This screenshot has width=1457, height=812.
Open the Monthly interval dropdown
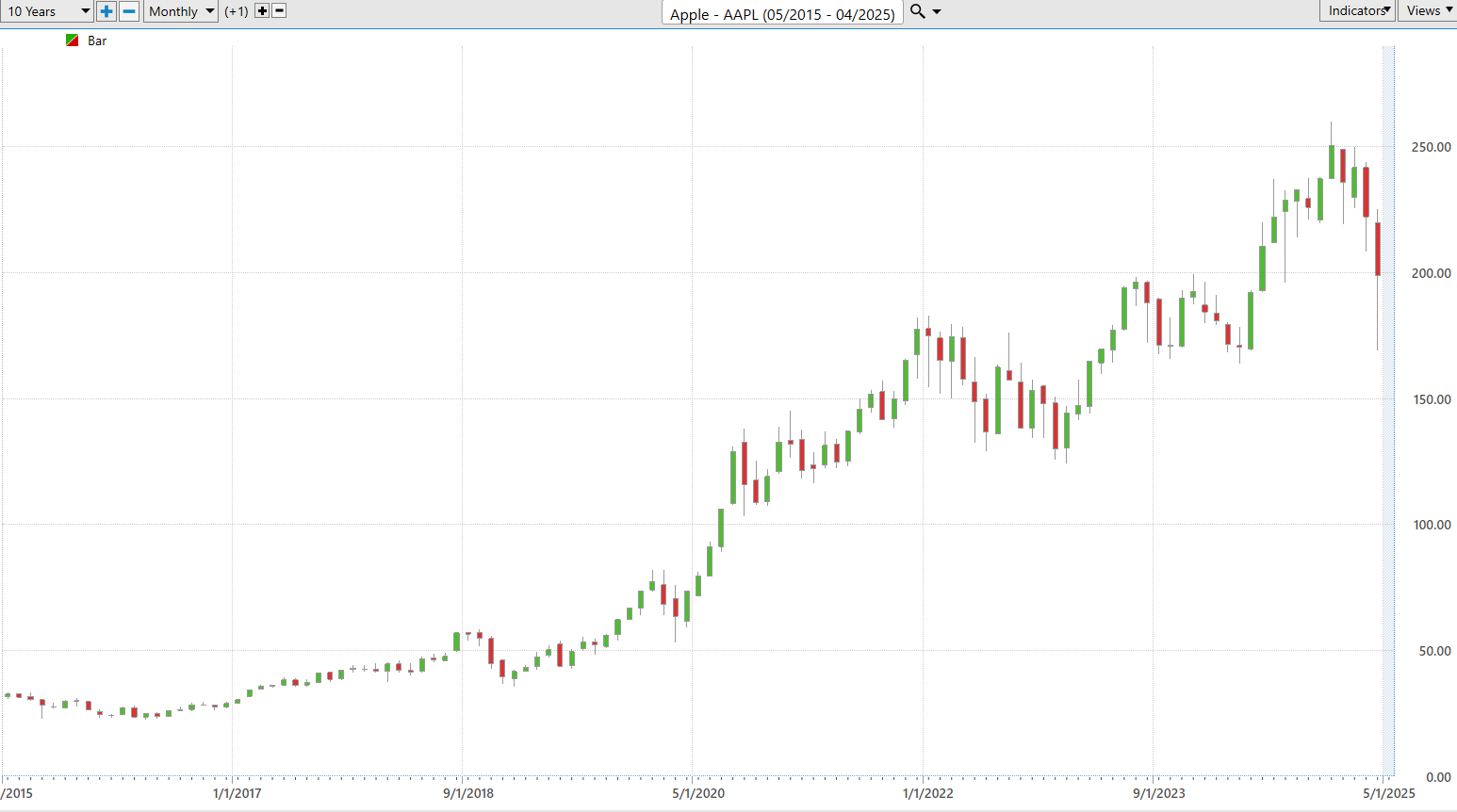[181, 11]
